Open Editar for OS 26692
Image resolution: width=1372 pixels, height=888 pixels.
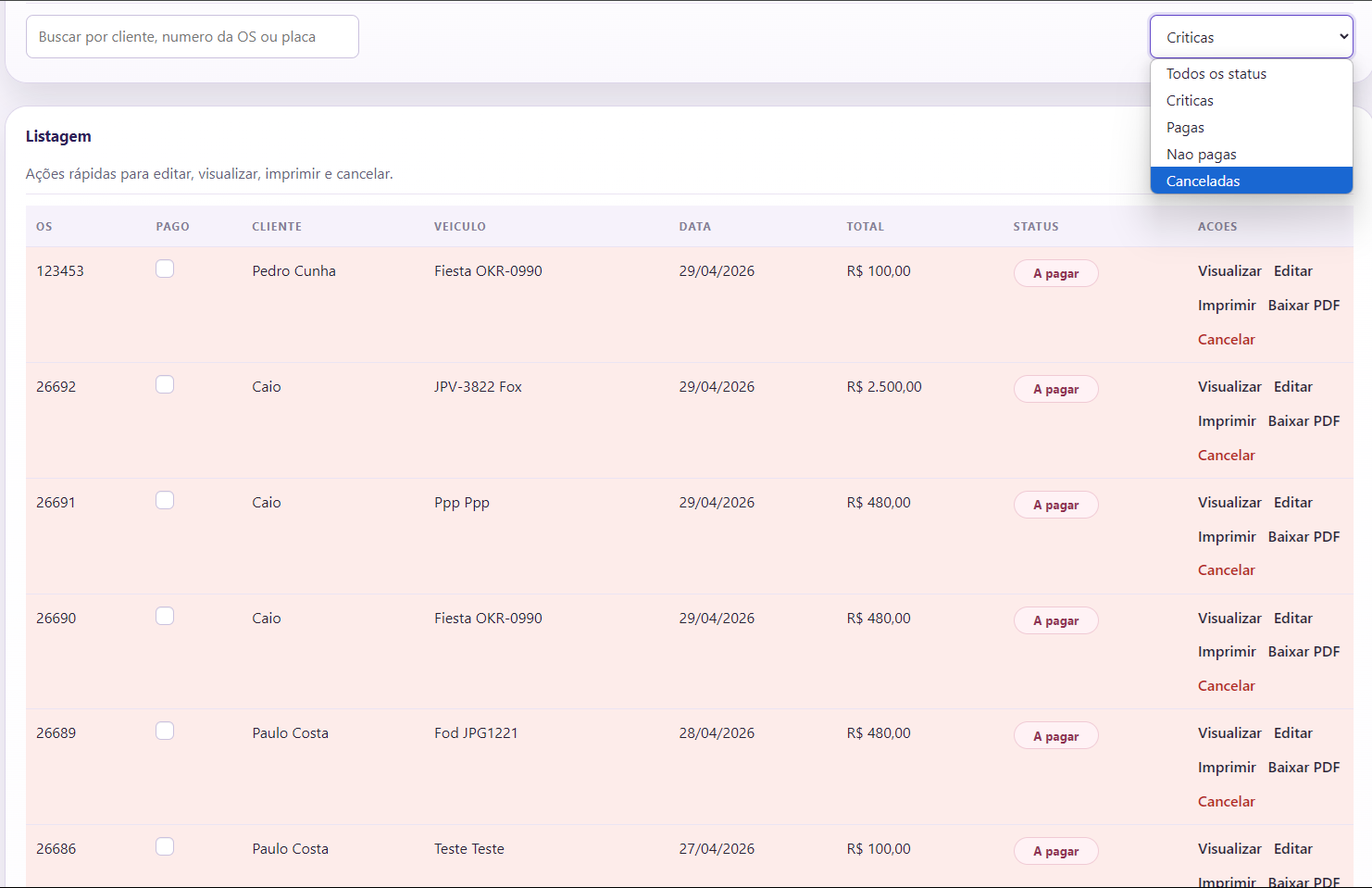[x=1293, y=387]
